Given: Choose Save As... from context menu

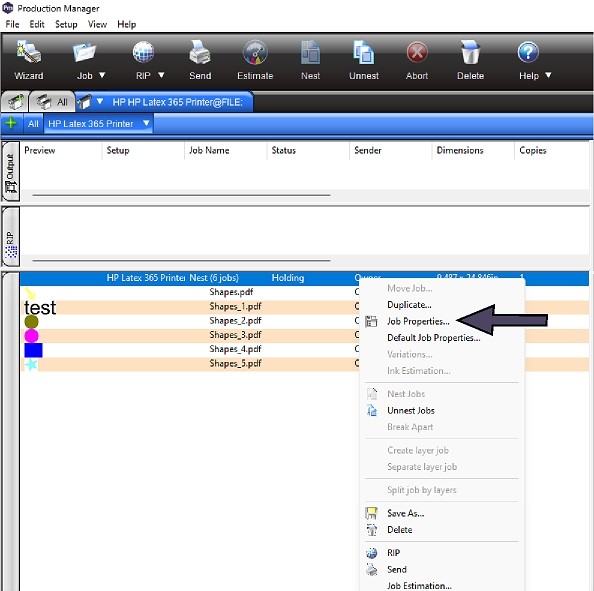Looking at the screenshot, I should [x=405, y=513].
